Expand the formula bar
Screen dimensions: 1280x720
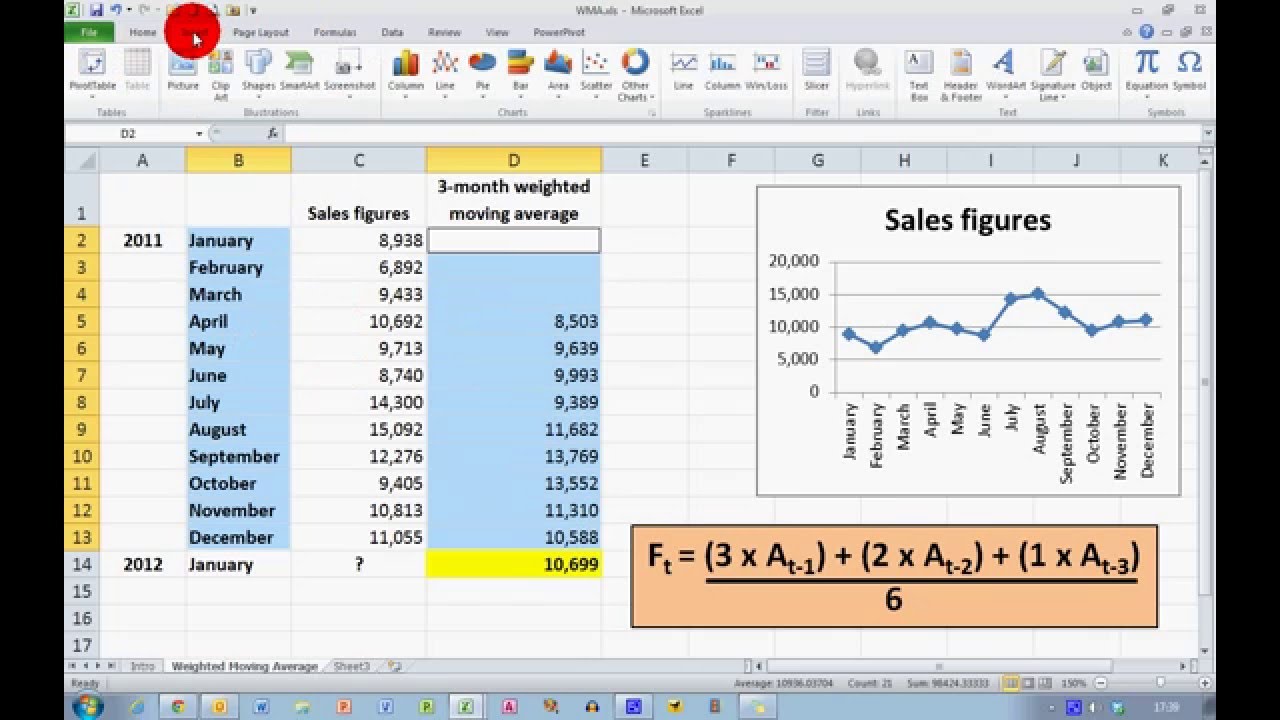click(x=1209, y=133)
